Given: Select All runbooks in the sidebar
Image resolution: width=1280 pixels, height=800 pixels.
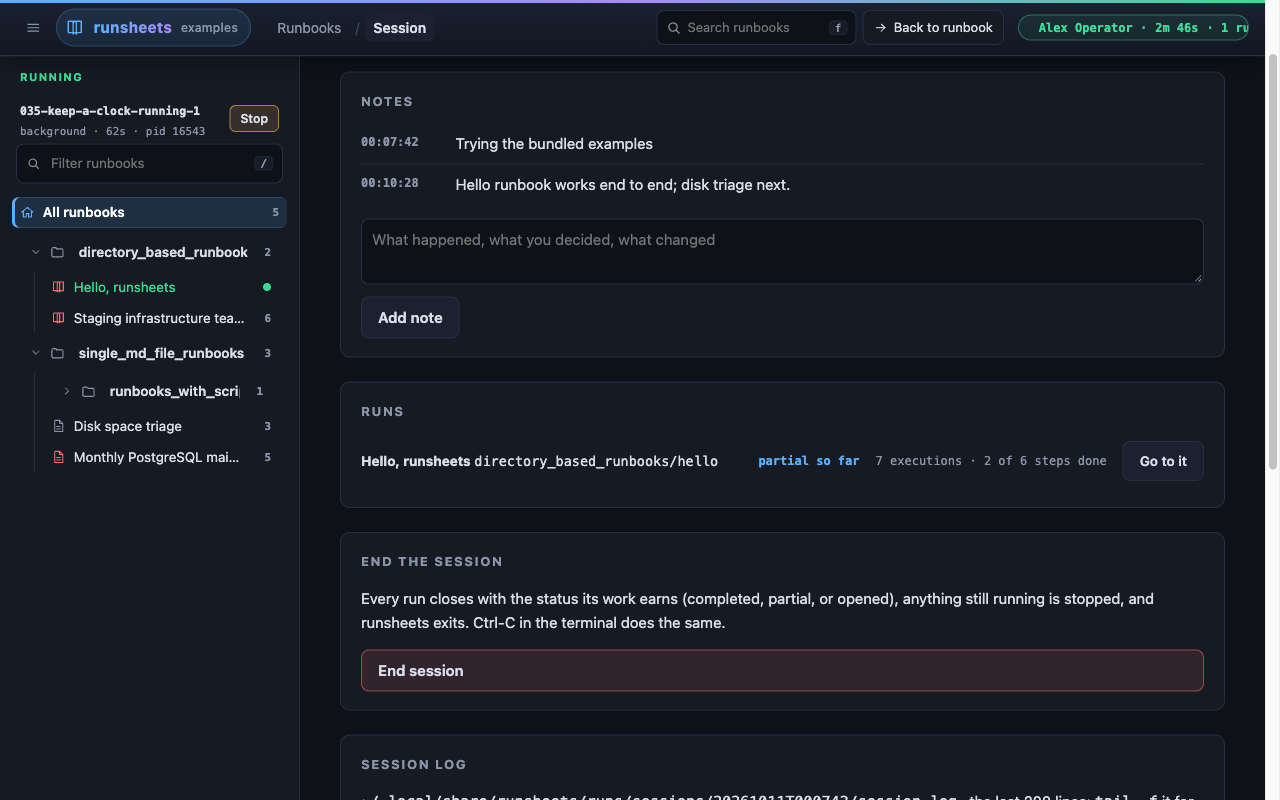Looking at the screenshot, I should (149, 212).
